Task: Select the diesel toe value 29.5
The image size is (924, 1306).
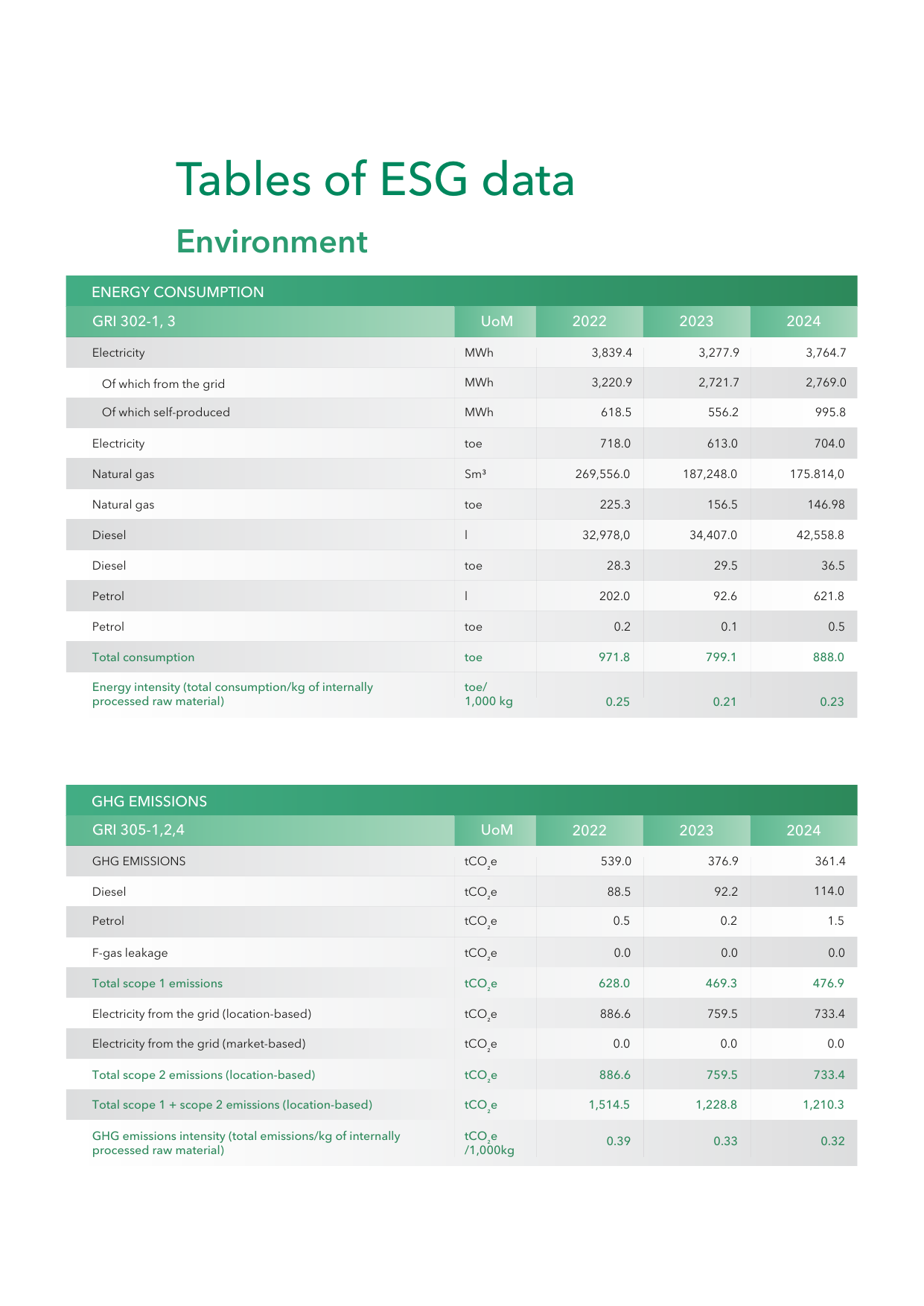Action: pos(725,565)
